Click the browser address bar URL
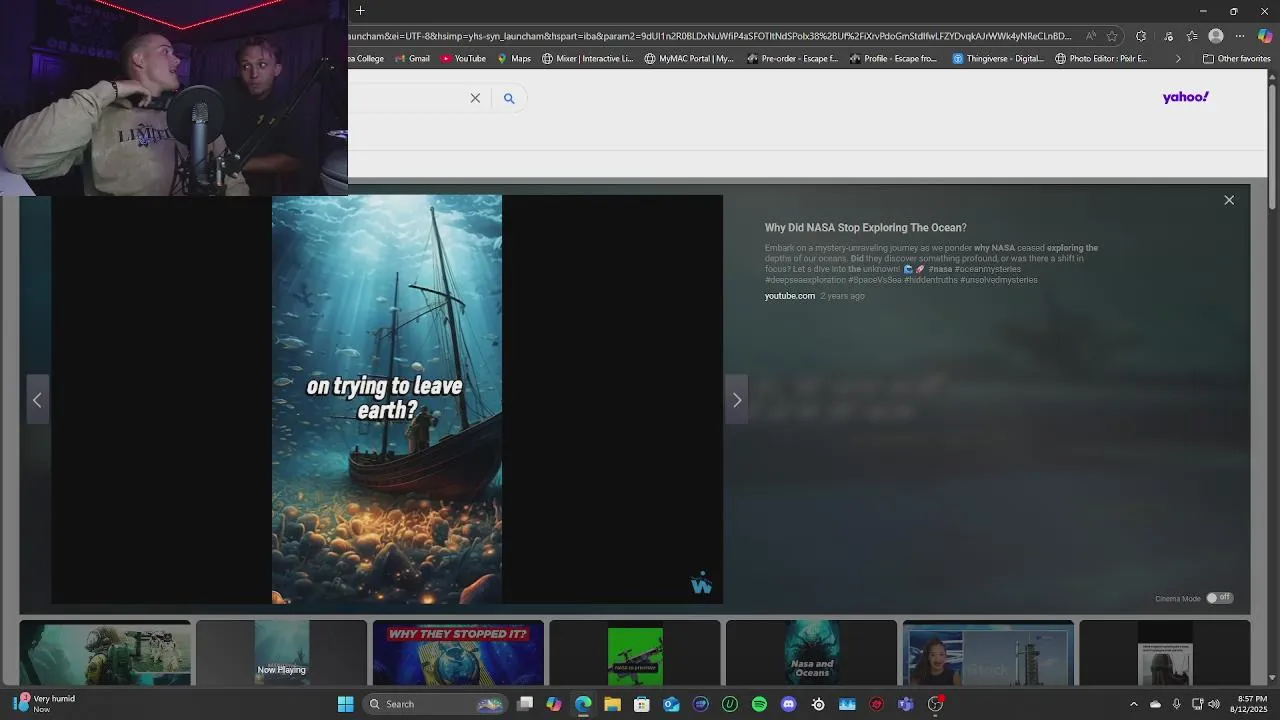This screenshot has width=1280, height=720. [710, 36]
